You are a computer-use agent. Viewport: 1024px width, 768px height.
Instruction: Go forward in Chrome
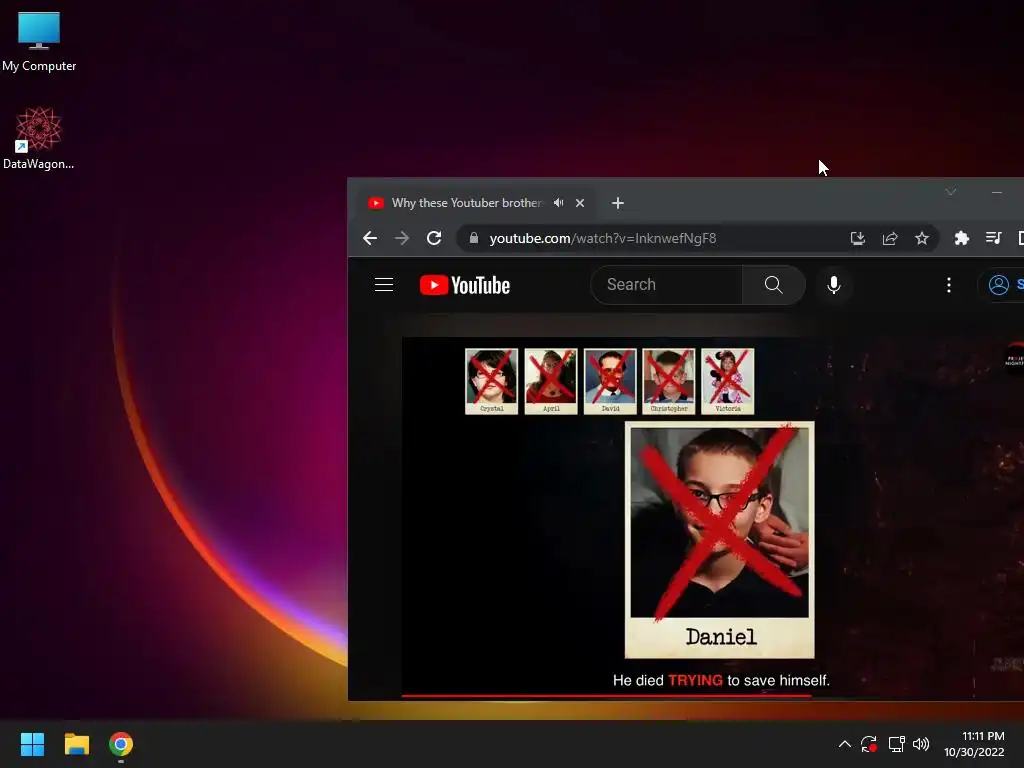[x=402, y=238]
